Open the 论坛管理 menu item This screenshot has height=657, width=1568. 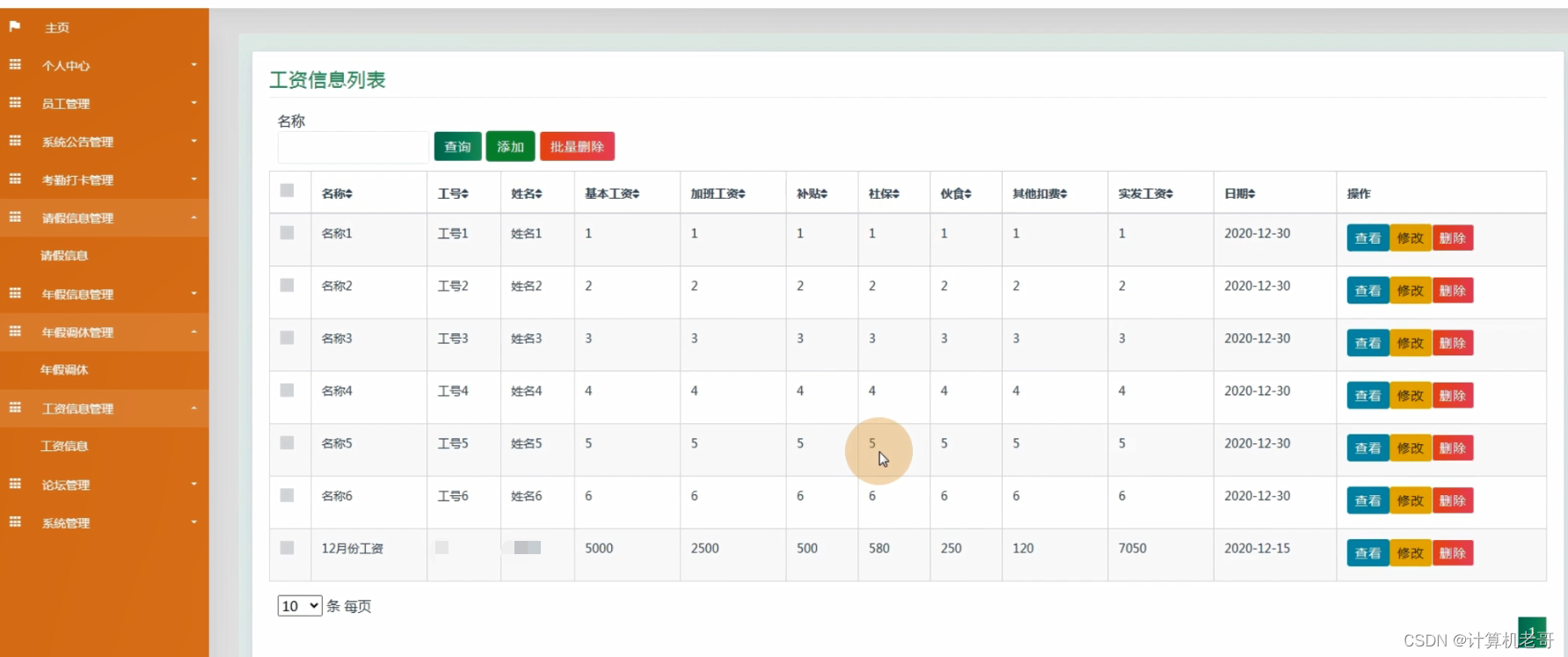tap(66, 485)
